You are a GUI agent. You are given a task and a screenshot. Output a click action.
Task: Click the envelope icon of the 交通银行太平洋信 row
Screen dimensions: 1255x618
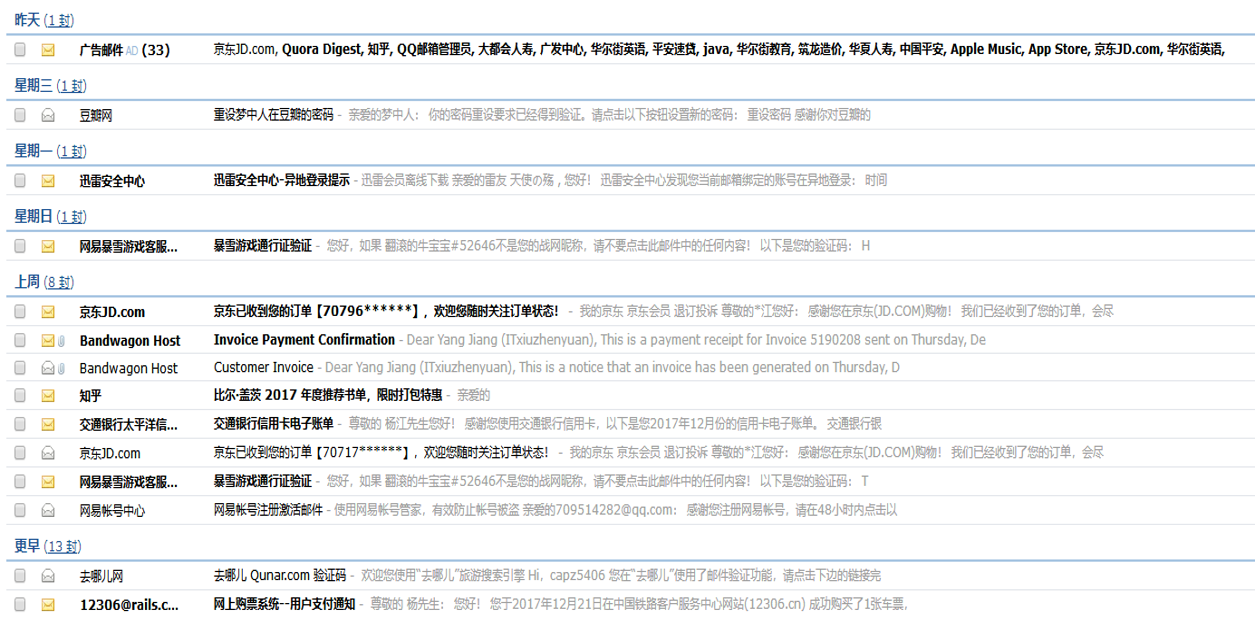point(48,425)
